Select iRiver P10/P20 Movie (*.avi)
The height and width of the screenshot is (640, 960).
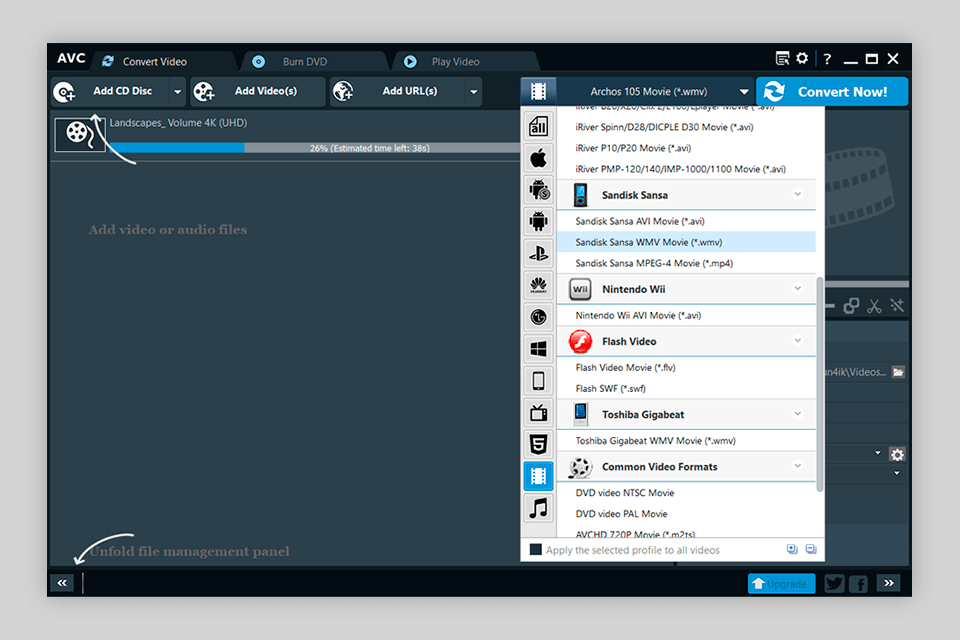686,148
